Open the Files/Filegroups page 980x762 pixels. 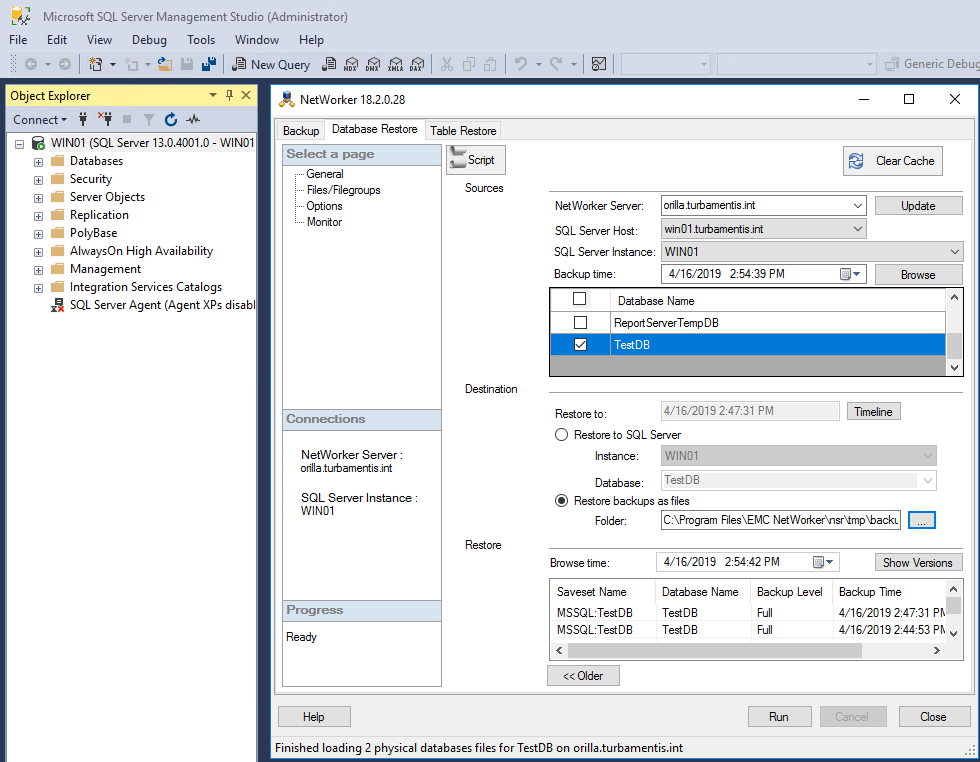(343, 190)
